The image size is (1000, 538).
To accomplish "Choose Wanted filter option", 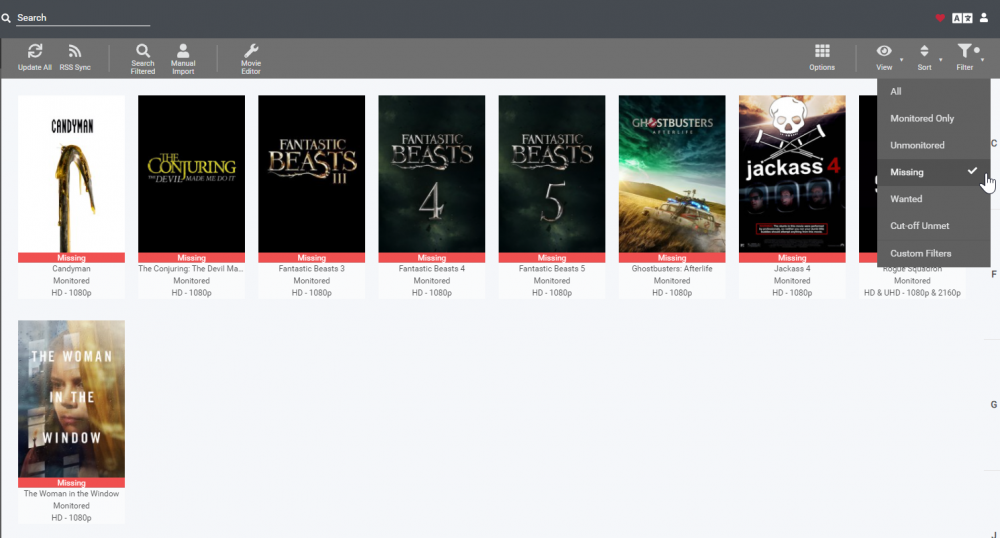I will click(934, 199).
